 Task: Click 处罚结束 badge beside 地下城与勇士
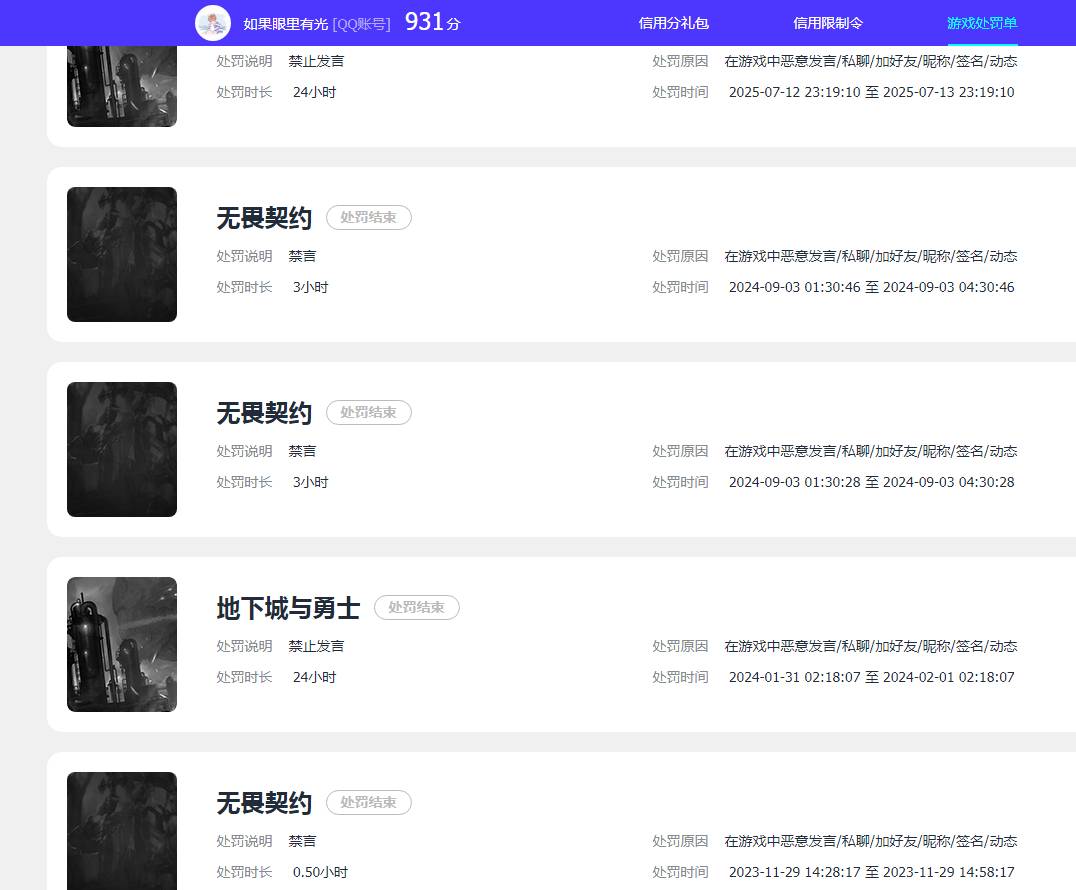pos(416,607)
